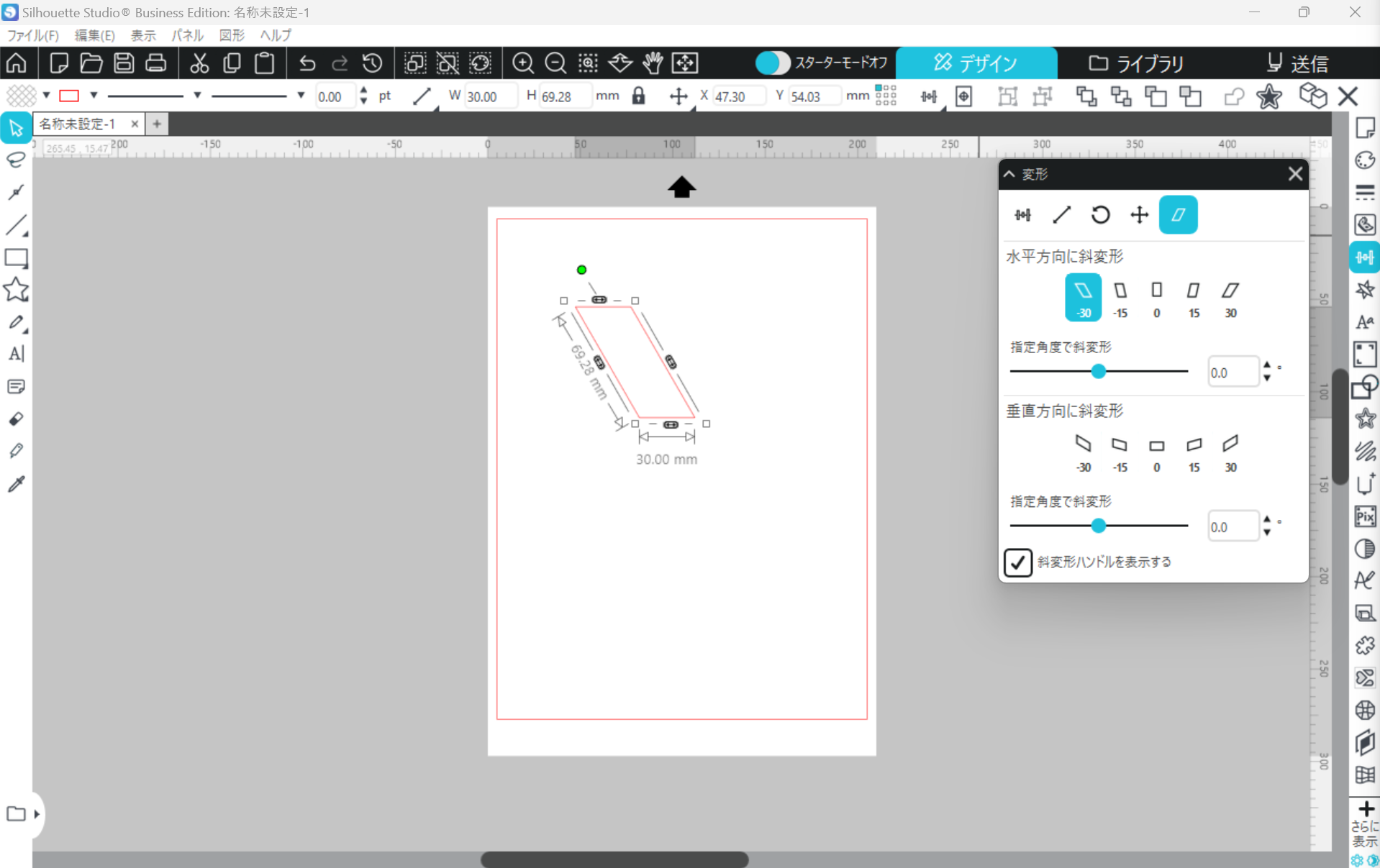
Task: Select the Text tool
Action: 16,354
